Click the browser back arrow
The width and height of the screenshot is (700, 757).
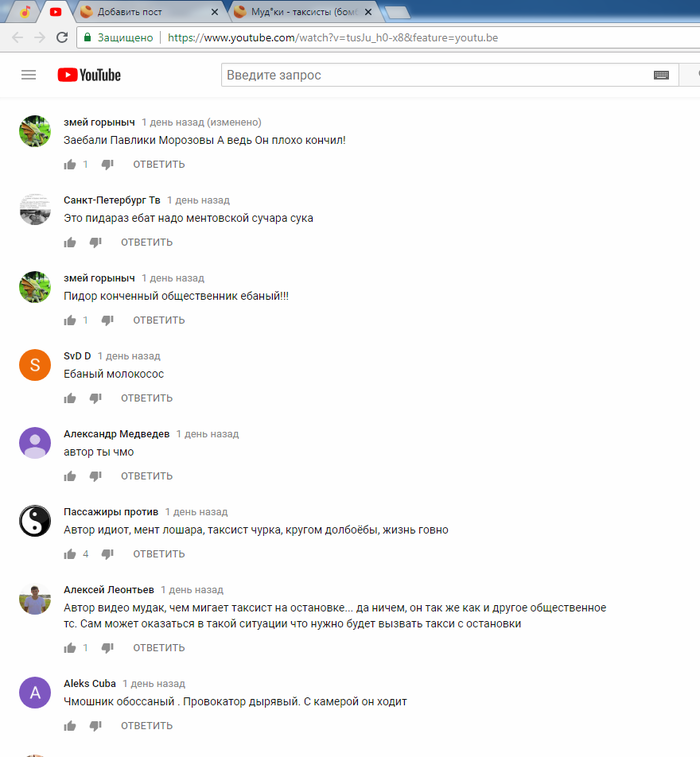pyautogui.click(x=17, y=38)
